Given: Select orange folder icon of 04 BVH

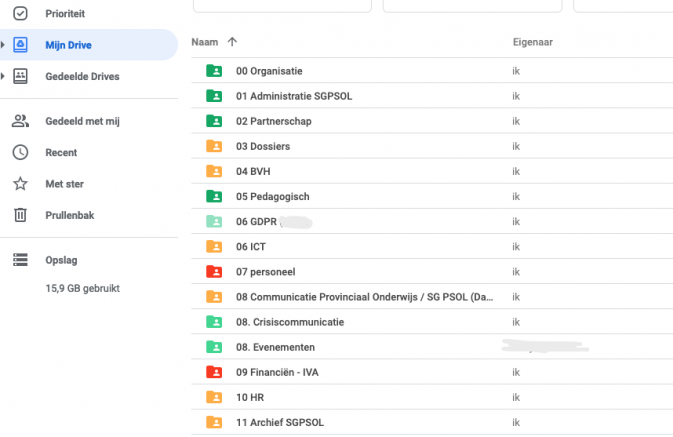Looking at the screenshot, I should point(214,171).
